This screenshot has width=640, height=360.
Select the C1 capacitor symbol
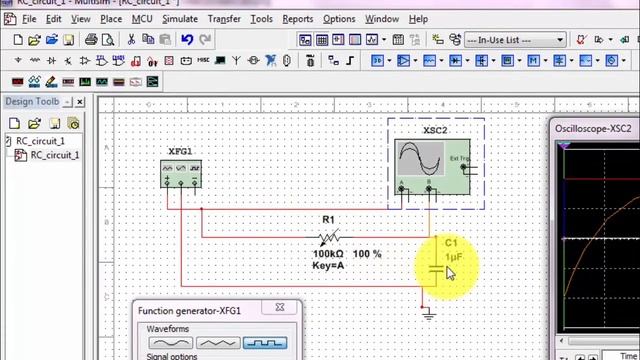[436, 269]
